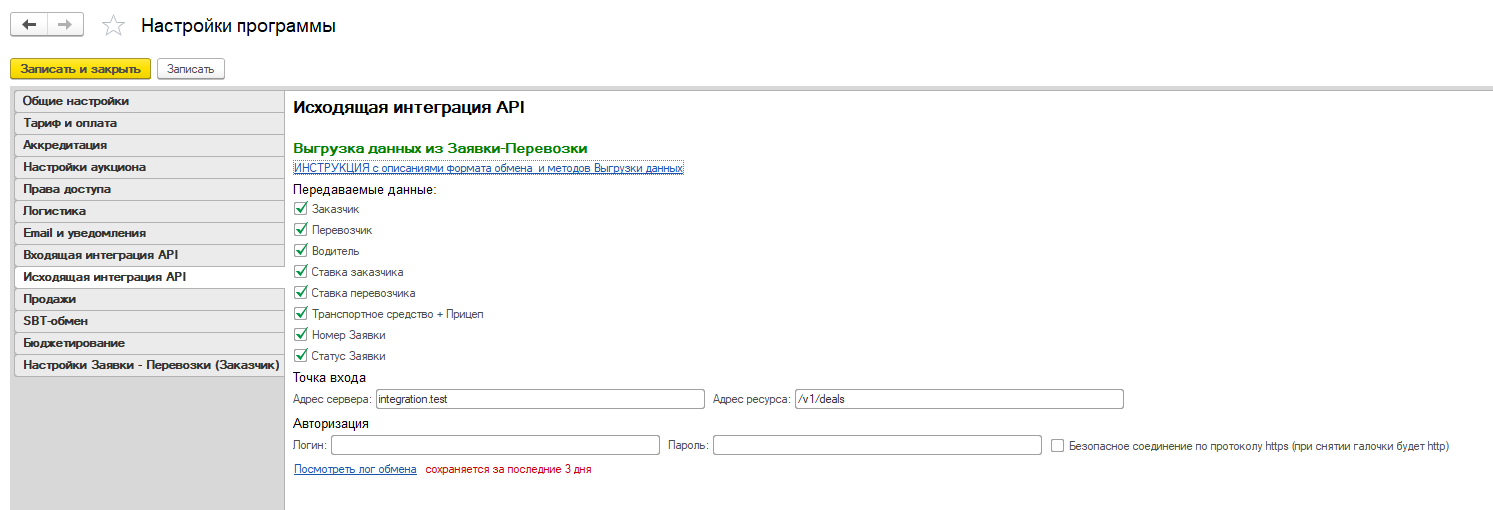Open the ИНСТРУКЦИЯ exchange format link

coord(488,168)
